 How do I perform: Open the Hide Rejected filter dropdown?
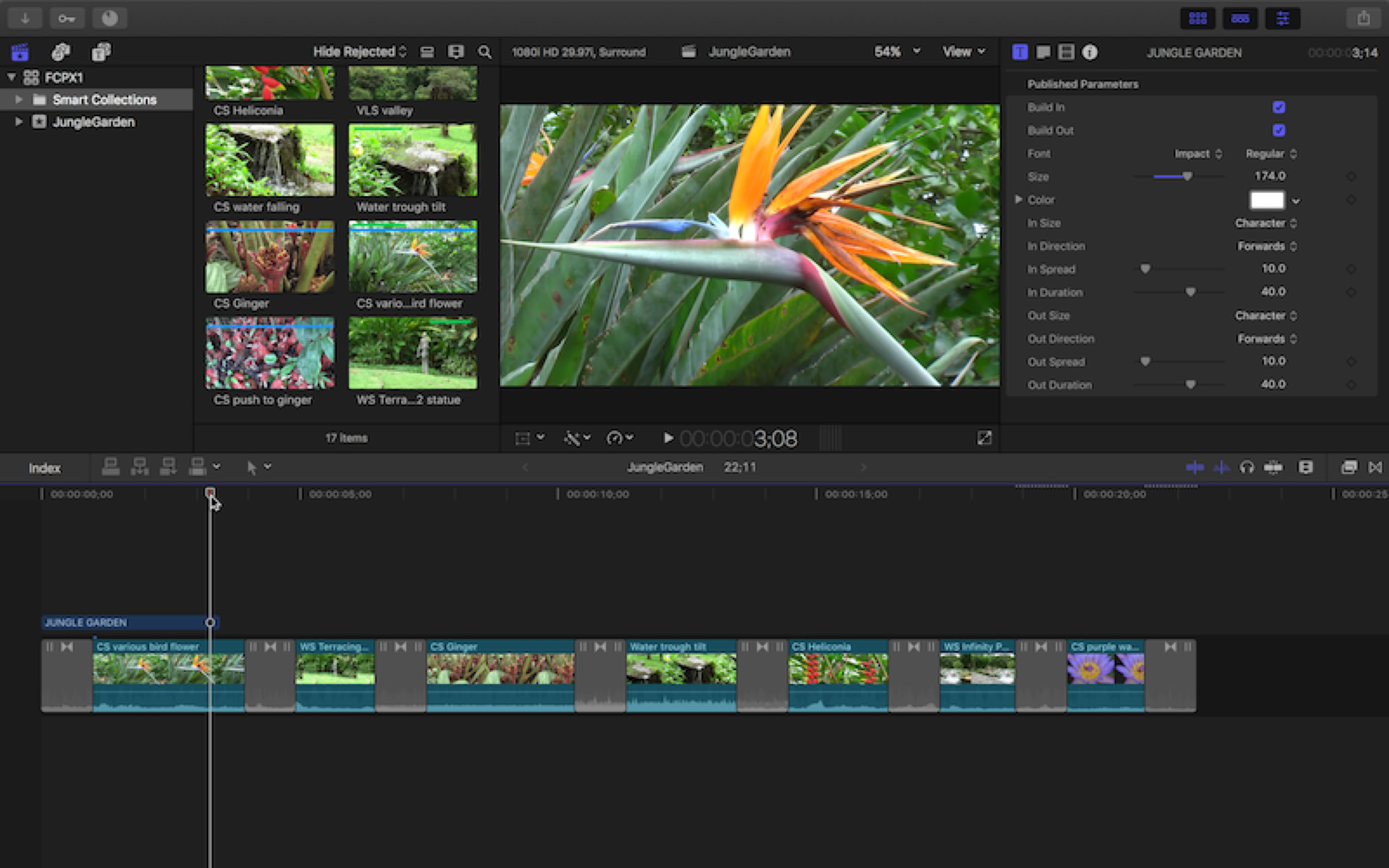pyautogui.click(x=359, y=52)
